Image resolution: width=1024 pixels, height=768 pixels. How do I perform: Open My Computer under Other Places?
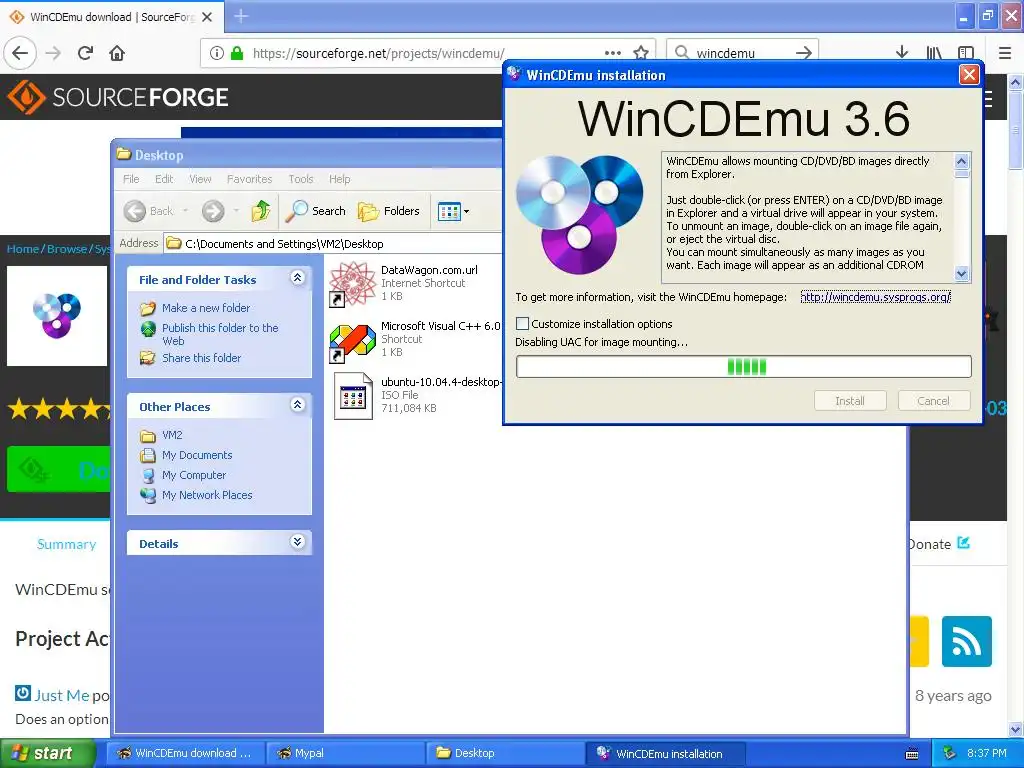pos(194,475)
